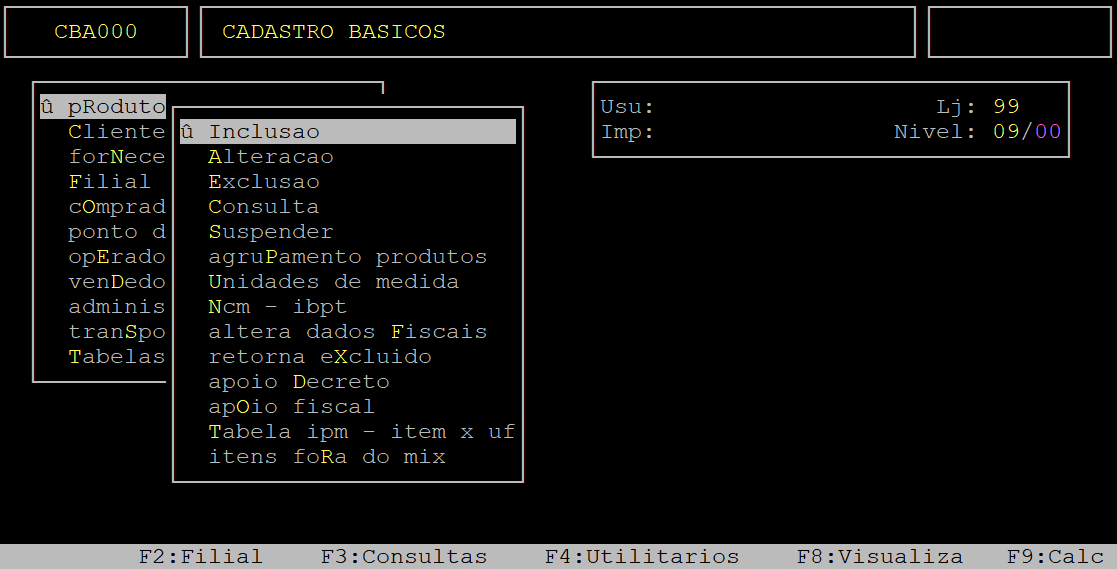Choose altera dados Fiscais
This screenshot has width=1117, height=569.
pyautogui.click(x=348, y=332)
